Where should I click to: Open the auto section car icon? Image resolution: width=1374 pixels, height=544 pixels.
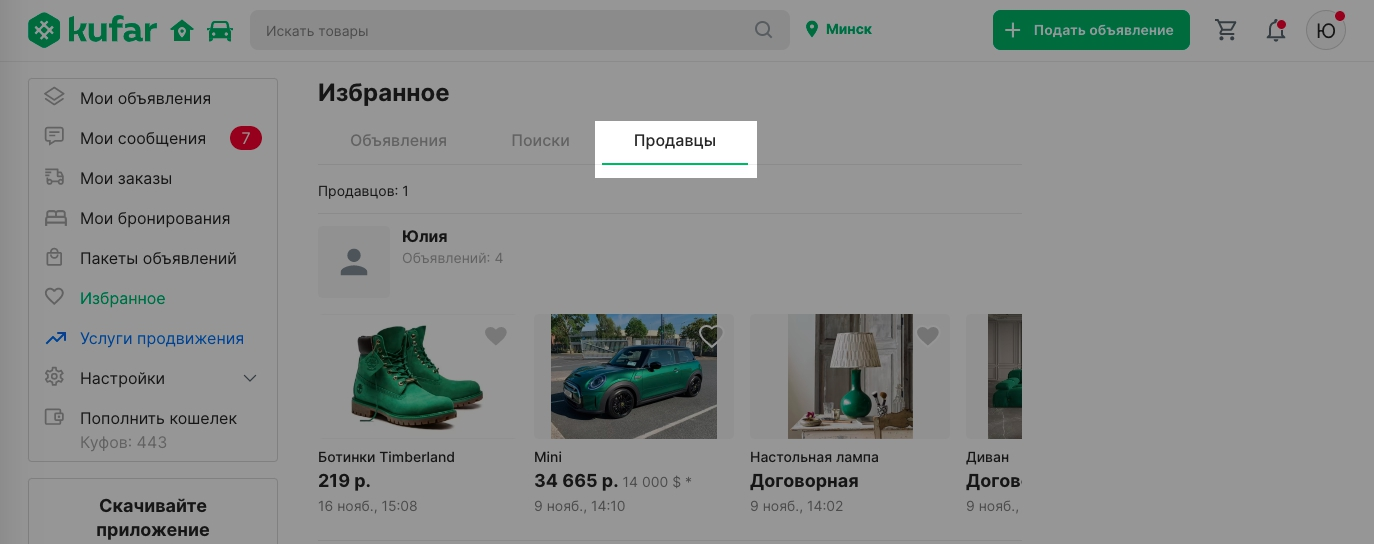pos(219,31)
